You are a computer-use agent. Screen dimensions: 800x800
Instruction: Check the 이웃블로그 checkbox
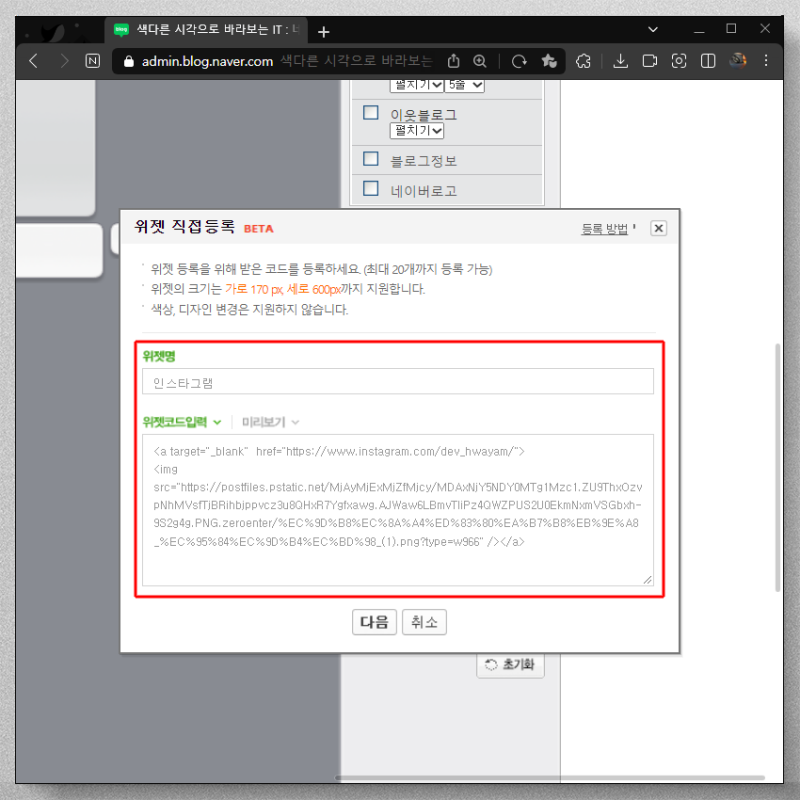(x=370, y=112)
